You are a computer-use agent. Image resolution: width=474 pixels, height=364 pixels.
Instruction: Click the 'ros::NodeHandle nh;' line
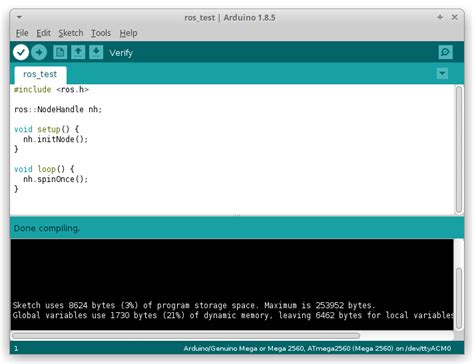click(58, 109)
